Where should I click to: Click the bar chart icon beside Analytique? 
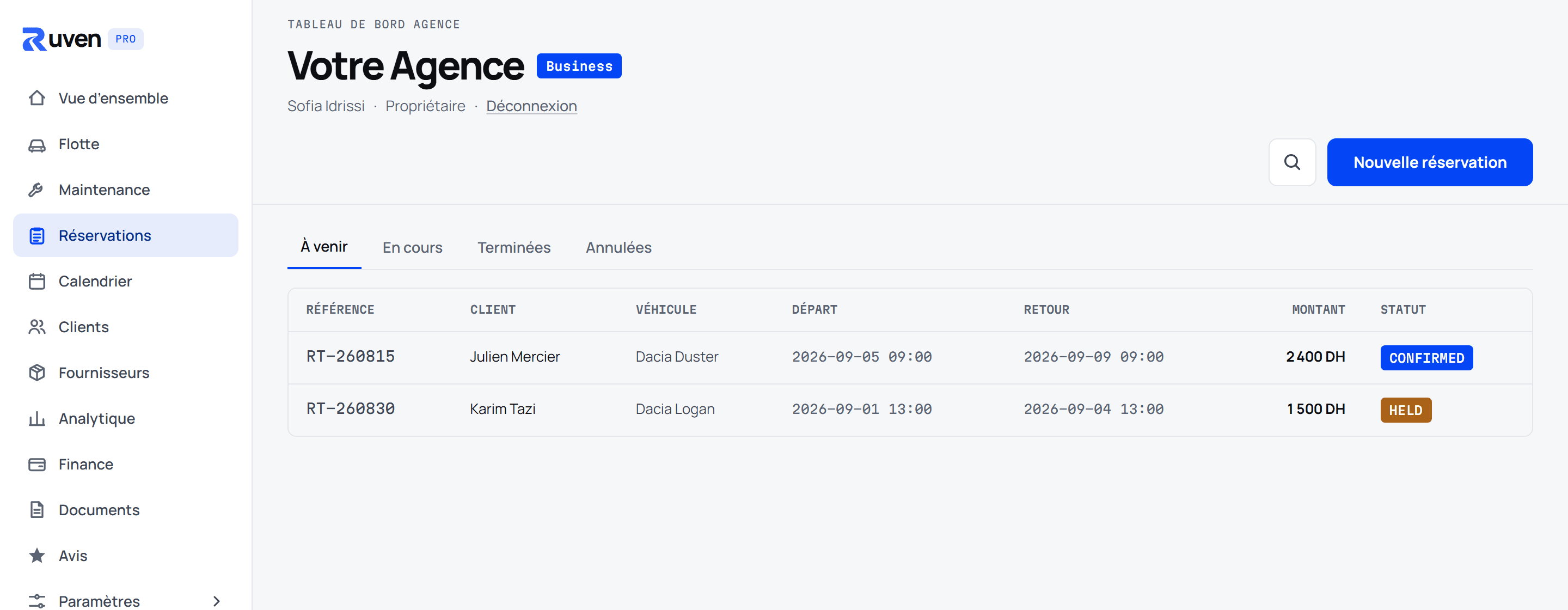[37, 419]
